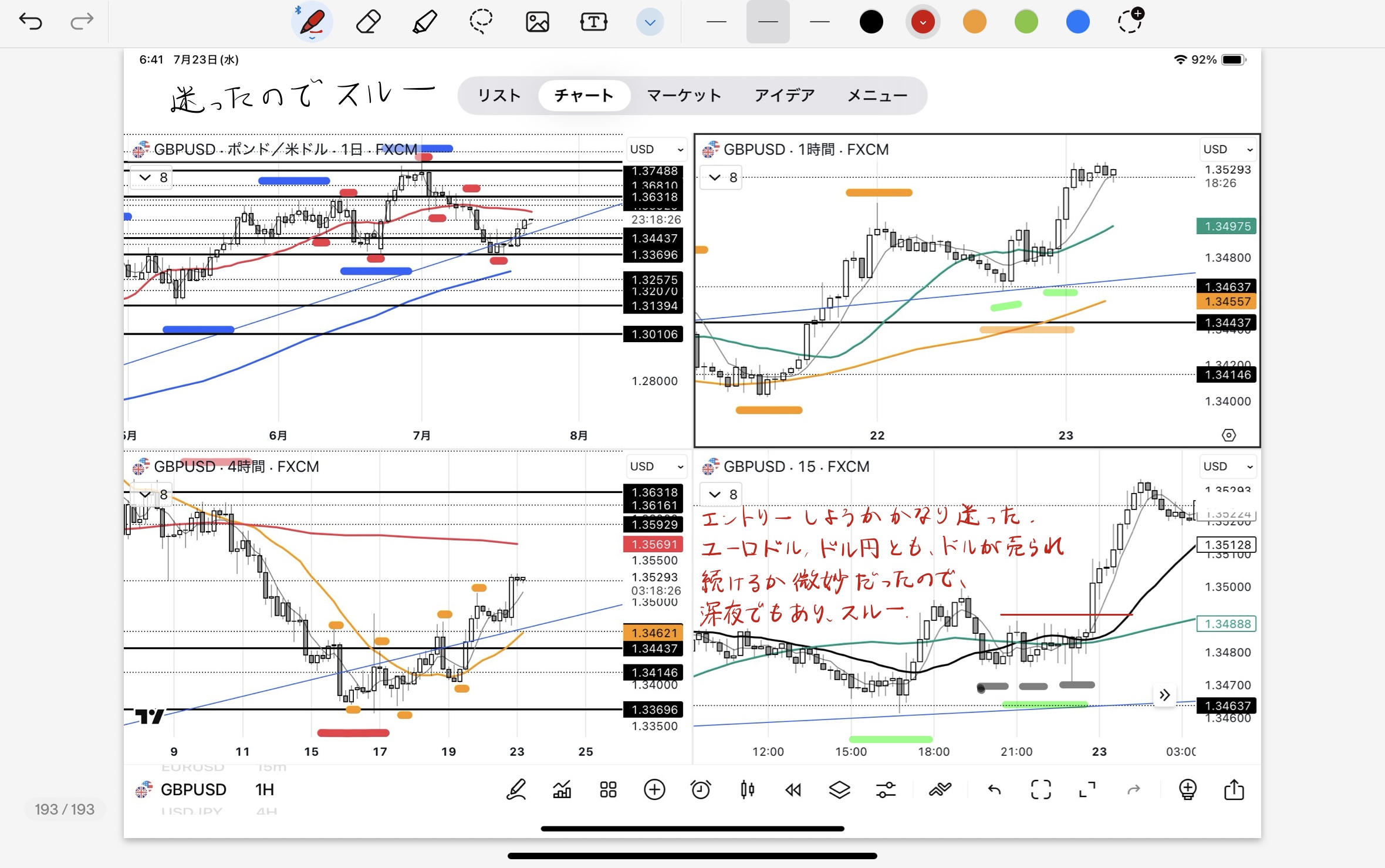Open USD currency dropdown on 4時間 chart
Screen dimensions: 1385x868
click(656, 466)
